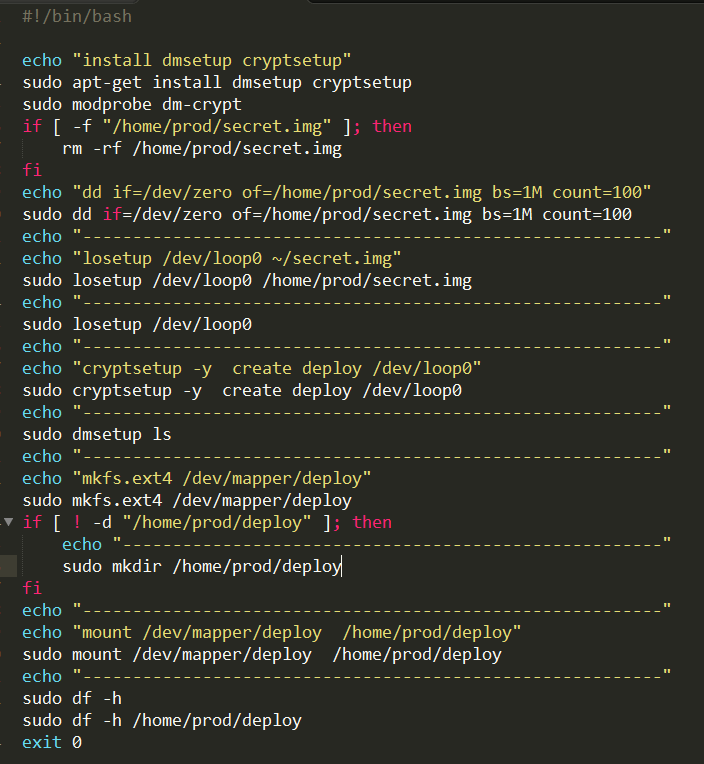
Task: Click the echo "mount /dev/mapper/deploy" line
Action: (x=272, y=632)
